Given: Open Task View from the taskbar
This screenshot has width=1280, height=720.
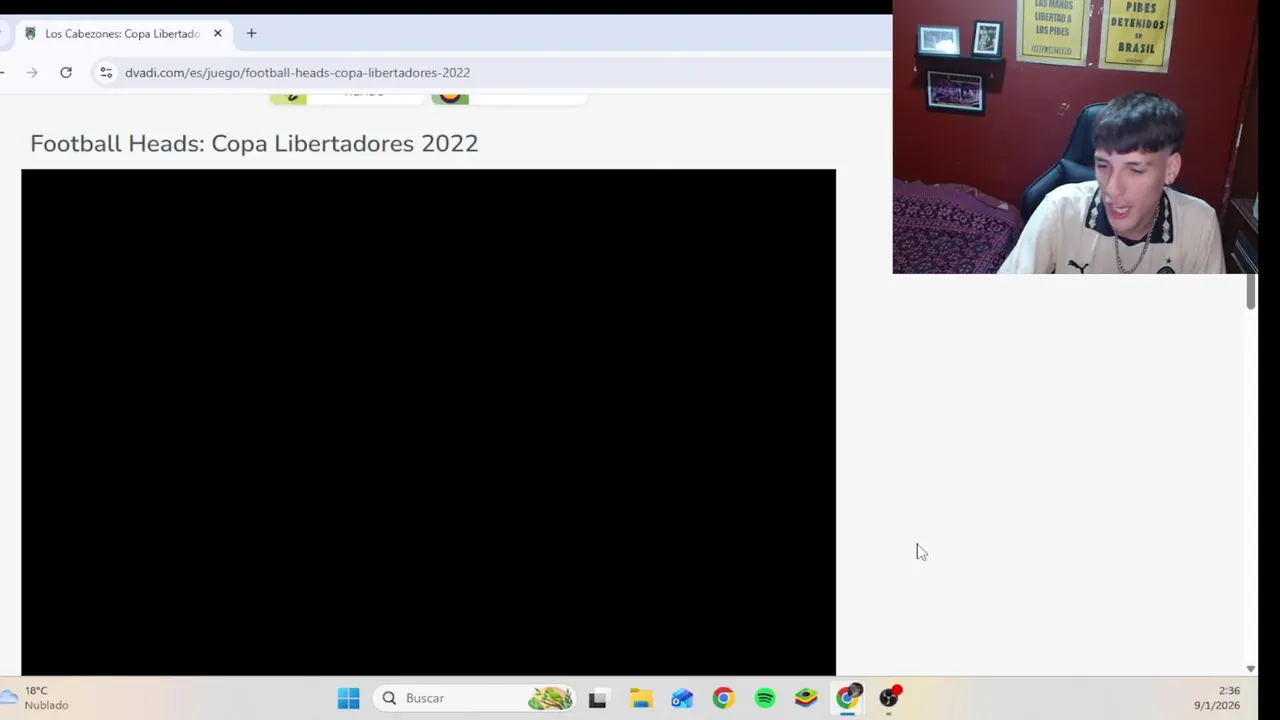Looking at the screenshot, I should [x=597, y=698].
